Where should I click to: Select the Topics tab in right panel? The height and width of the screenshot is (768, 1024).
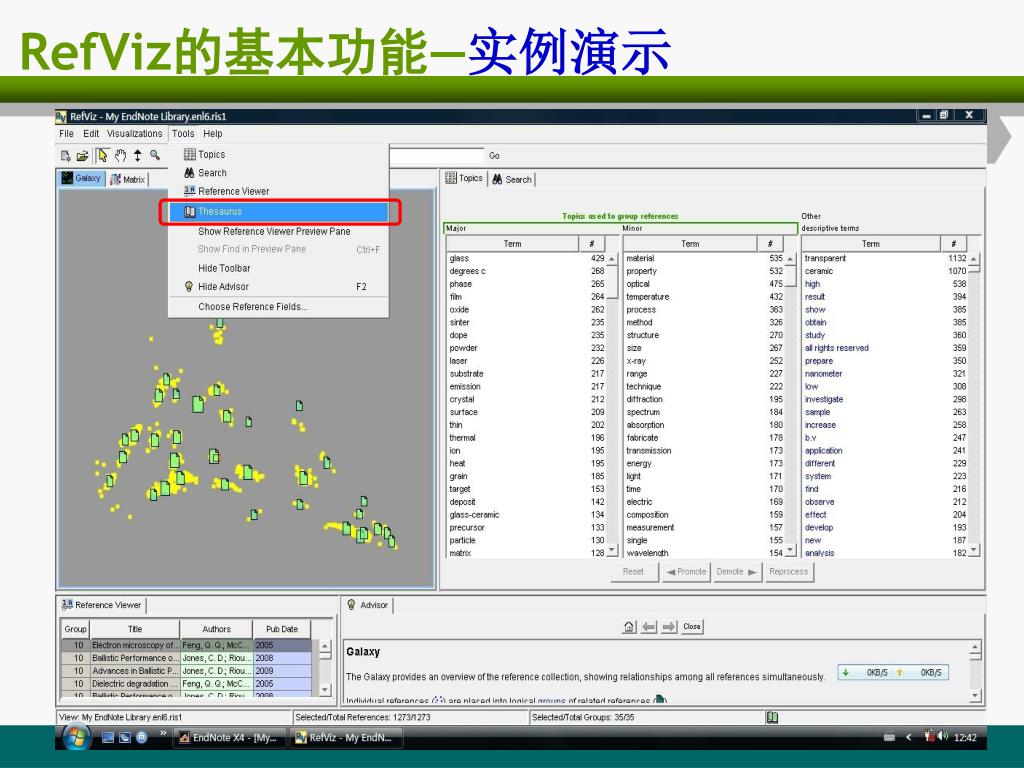point(464,178)
